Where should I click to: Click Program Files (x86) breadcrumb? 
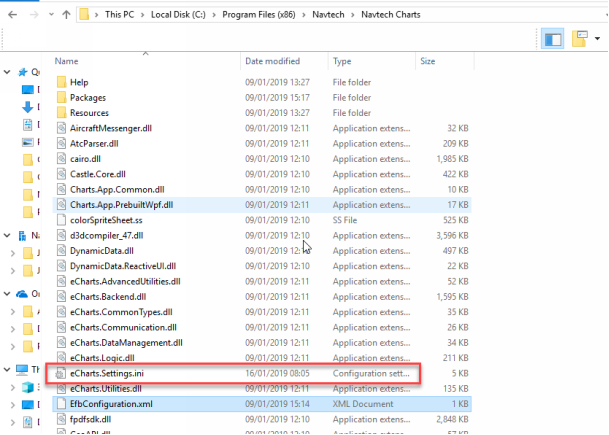259,15
